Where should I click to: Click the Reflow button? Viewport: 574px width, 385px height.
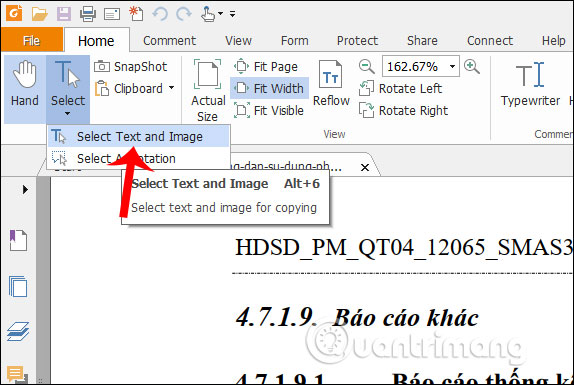coord(331,84)
